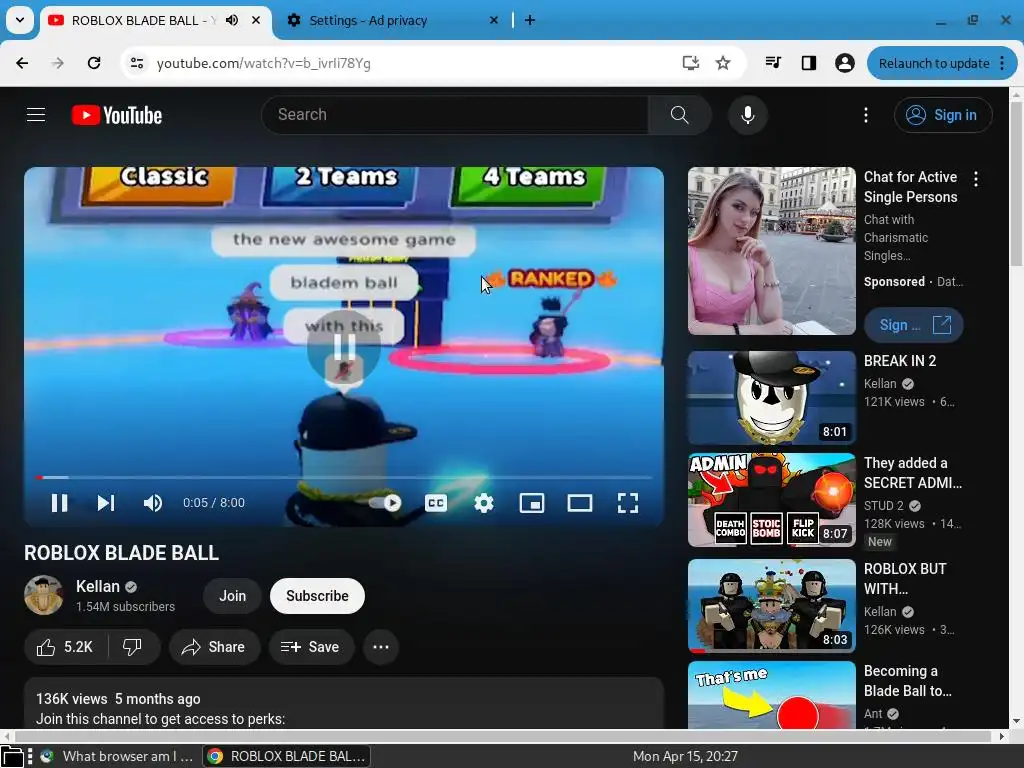Open Chrome profile icon

point(844,63)
